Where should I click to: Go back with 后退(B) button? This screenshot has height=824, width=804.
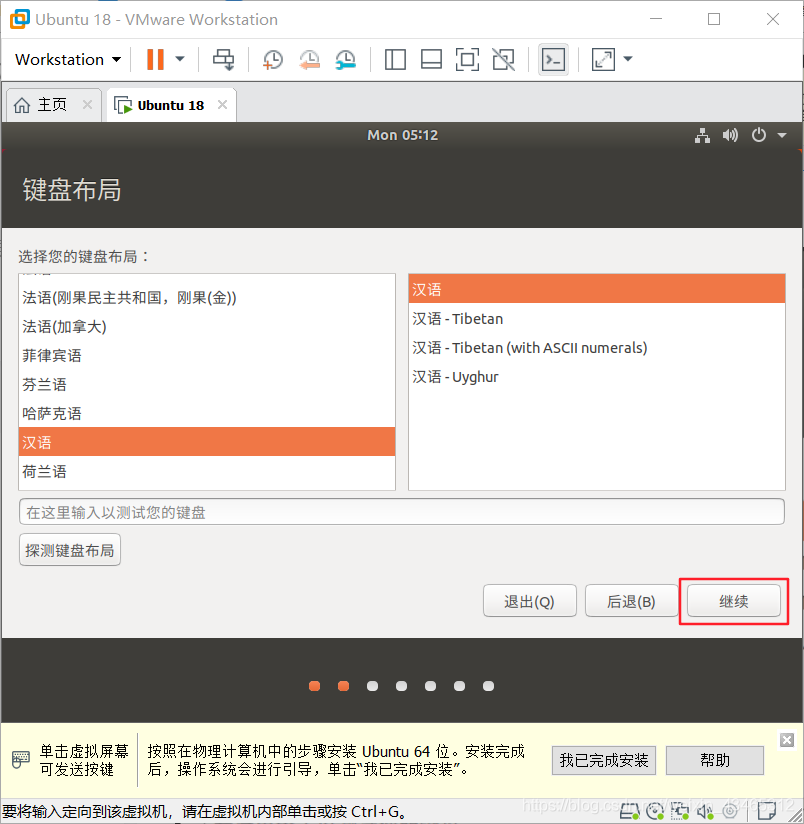pyautogui.click(x=631, y=601)
